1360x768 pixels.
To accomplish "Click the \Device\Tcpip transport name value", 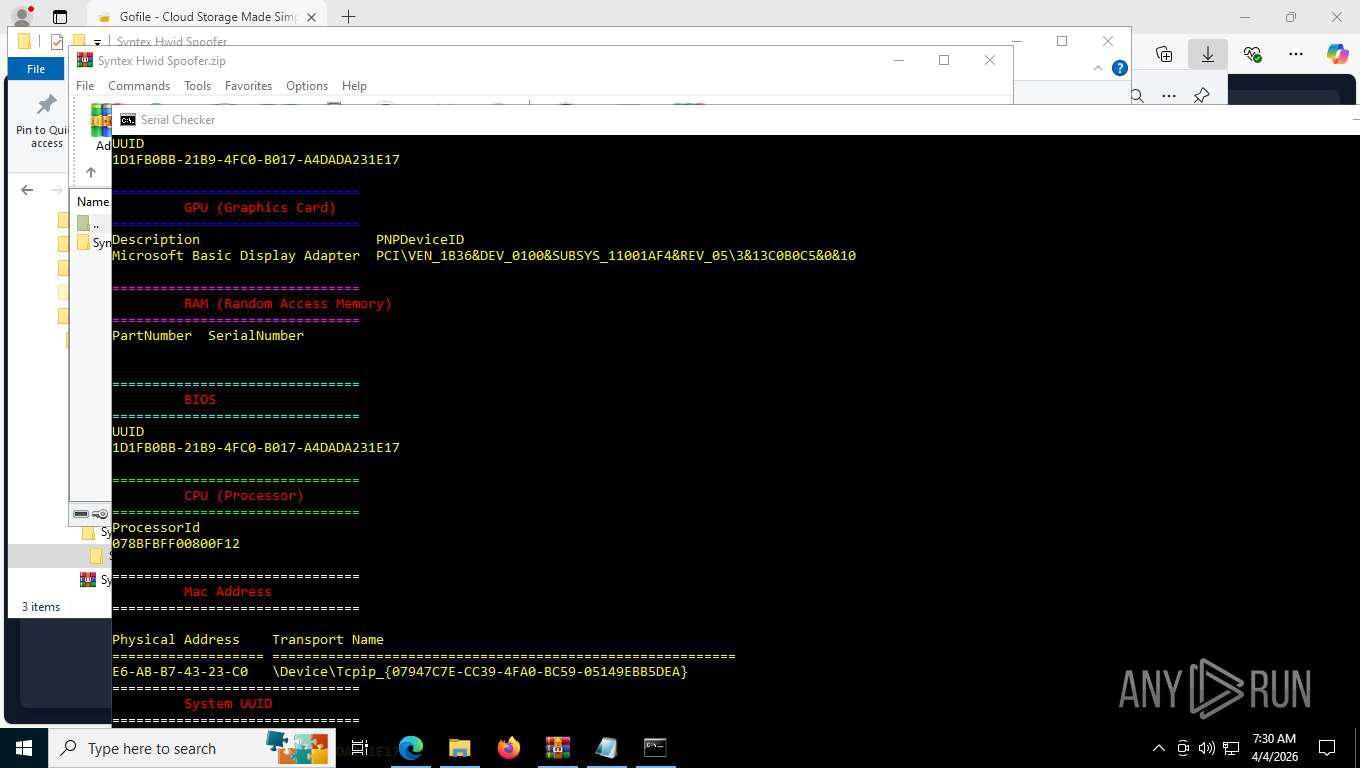I will tap(480, 672).
